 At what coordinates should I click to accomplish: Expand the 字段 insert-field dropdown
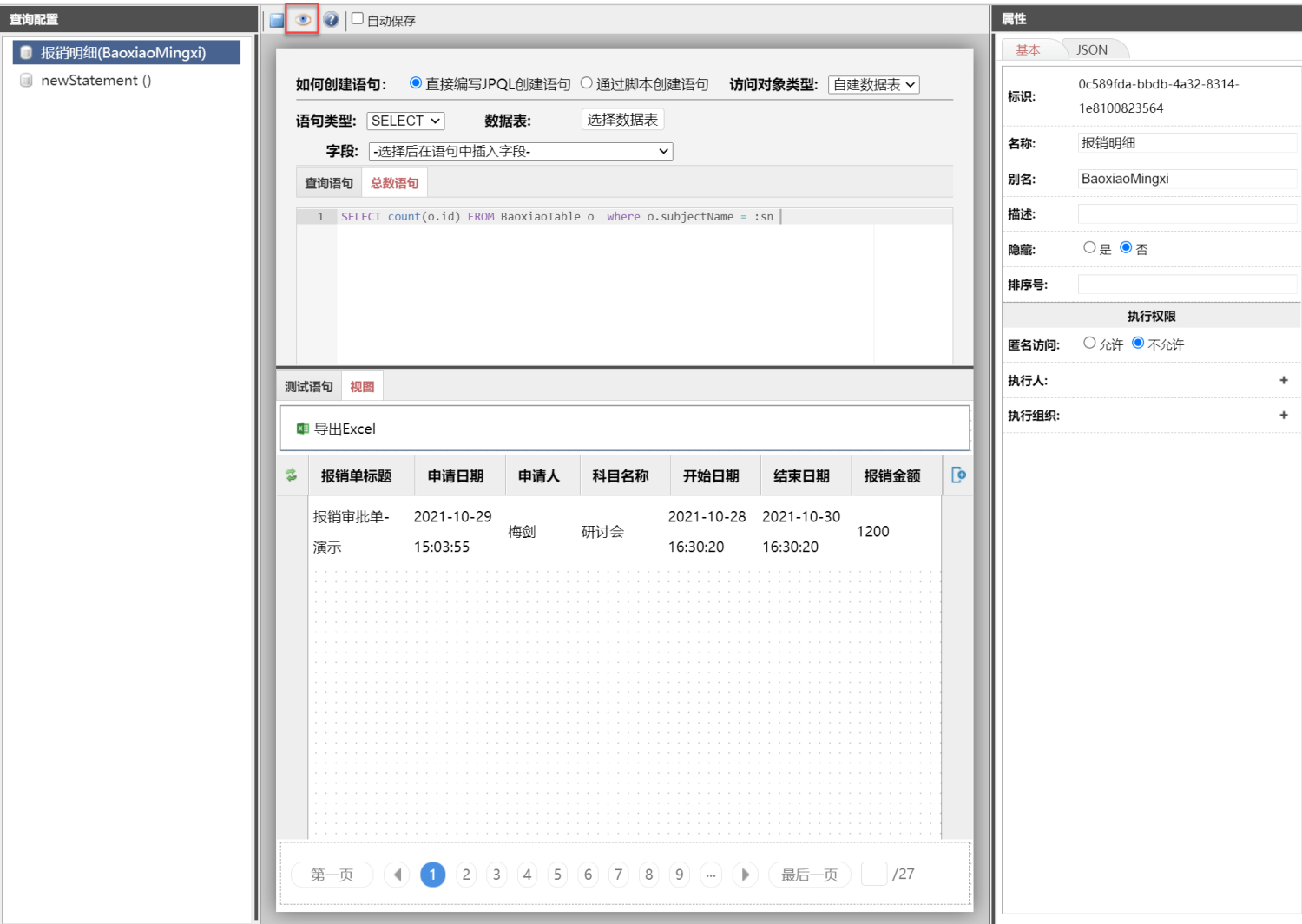(521, 151)
